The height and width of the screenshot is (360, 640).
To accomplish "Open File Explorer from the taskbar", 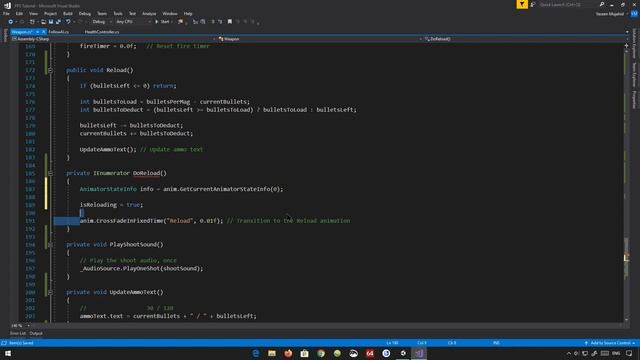I will coord(272,353).
